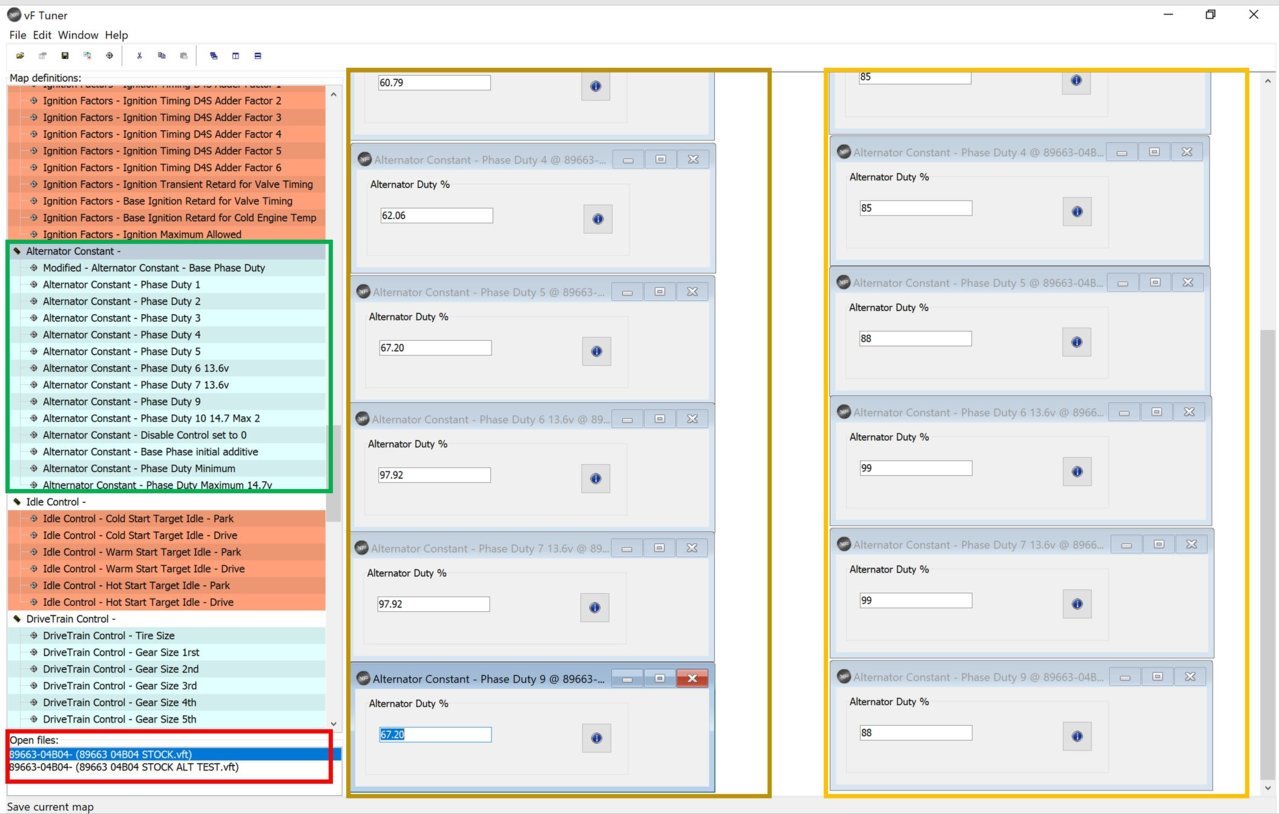Click the tile windows vertically icon

(x=235, y=56)
